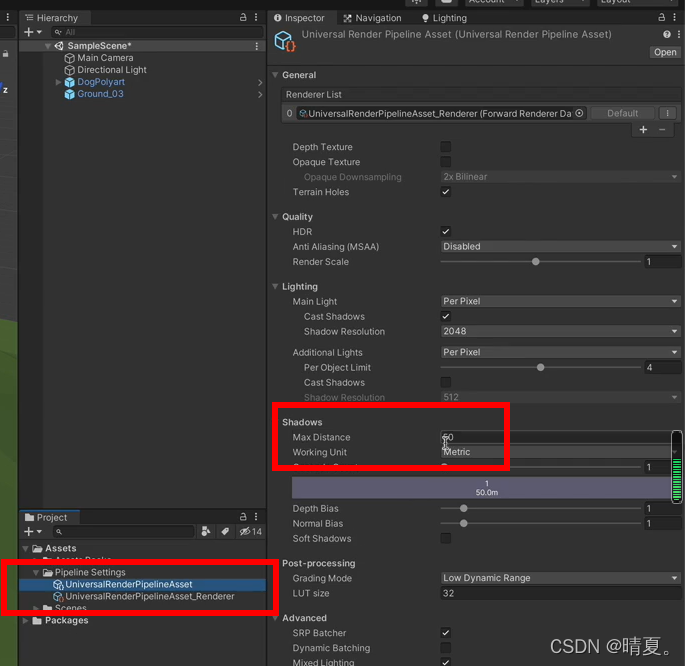Lock the Inspector panel
Screen dimensions: 685x666
[x=661, y=17]
